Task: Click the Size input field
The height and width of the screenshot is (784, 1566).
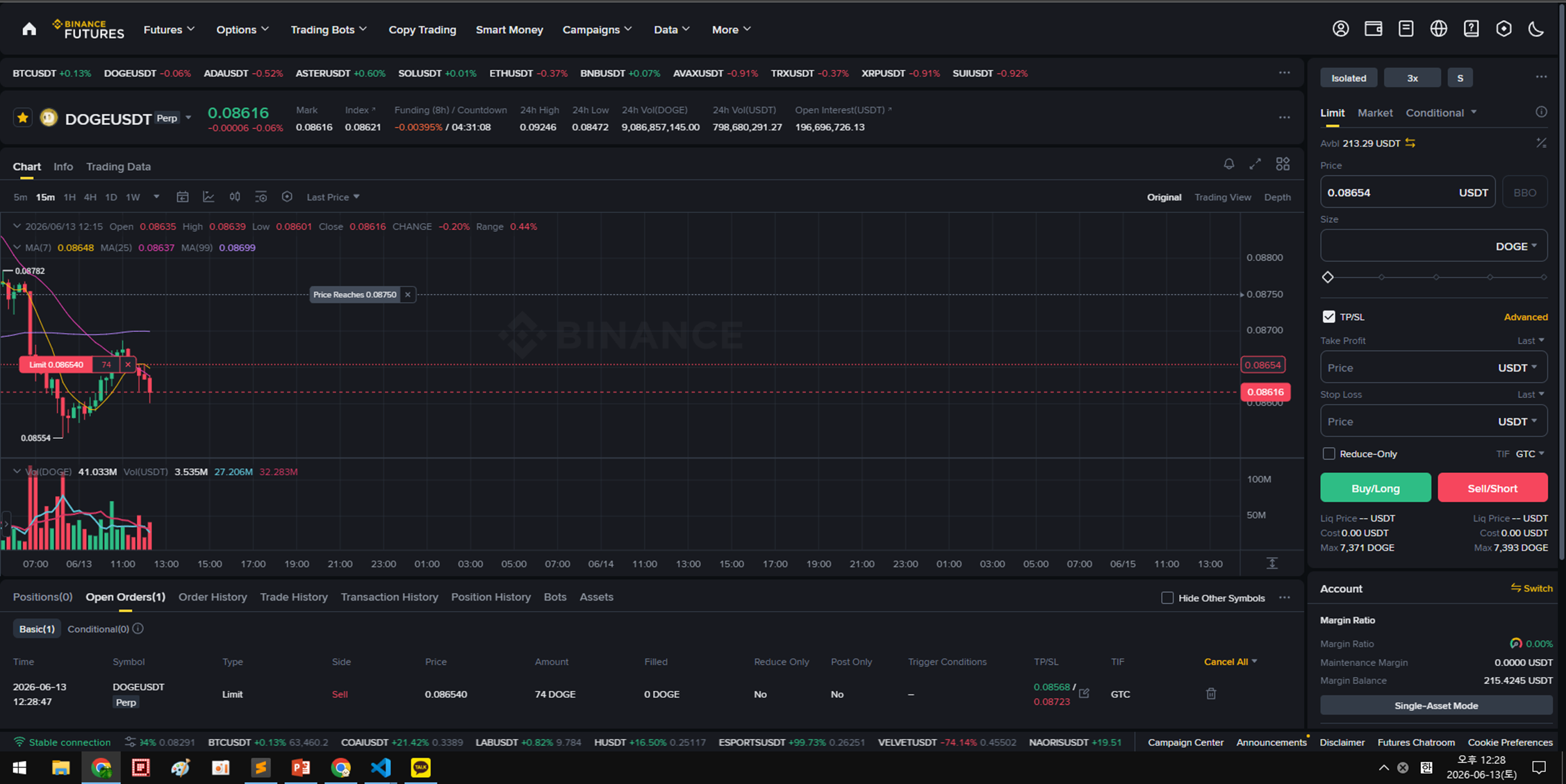Action: coord(1433,246)
